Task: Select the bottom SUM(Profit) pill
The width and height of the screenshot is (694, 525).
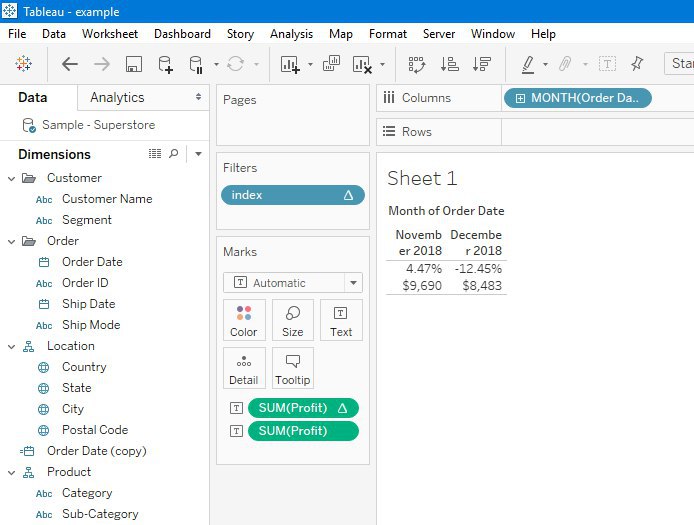Action: pyautogui.click(x=303, y=431)
